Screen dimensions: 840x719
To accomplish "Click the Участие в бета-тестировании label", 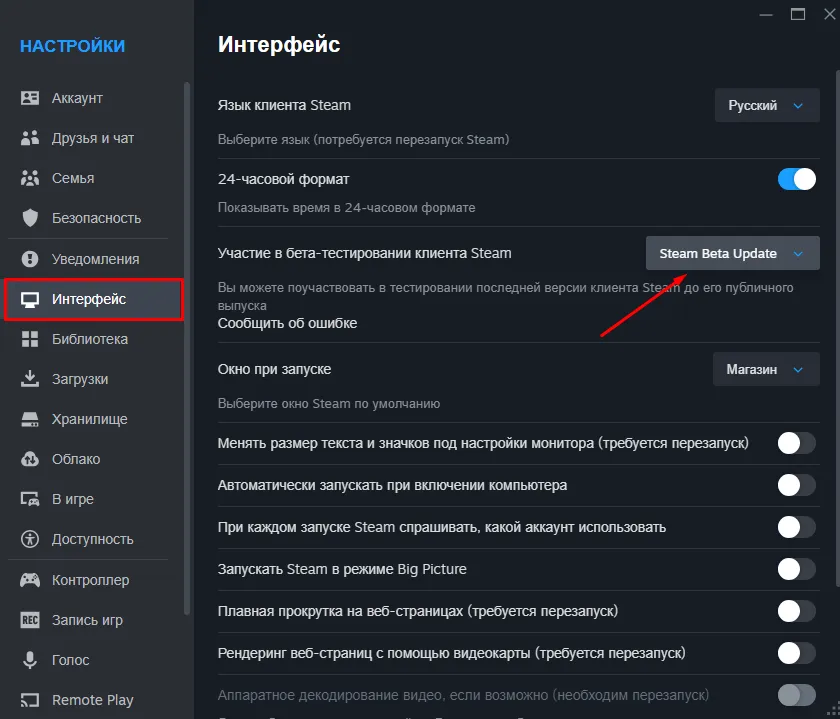I will tap(364, 253).
